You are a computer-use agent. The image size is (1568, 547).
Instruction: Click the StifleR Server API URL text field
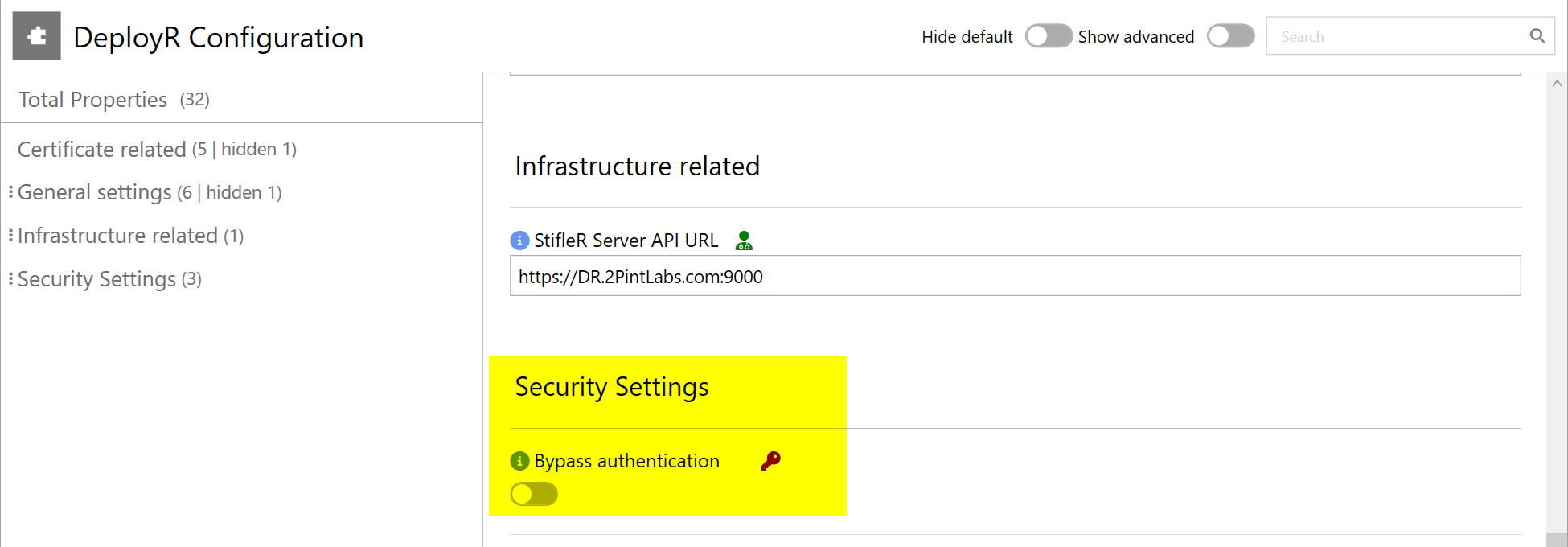tap(1015, 277)
